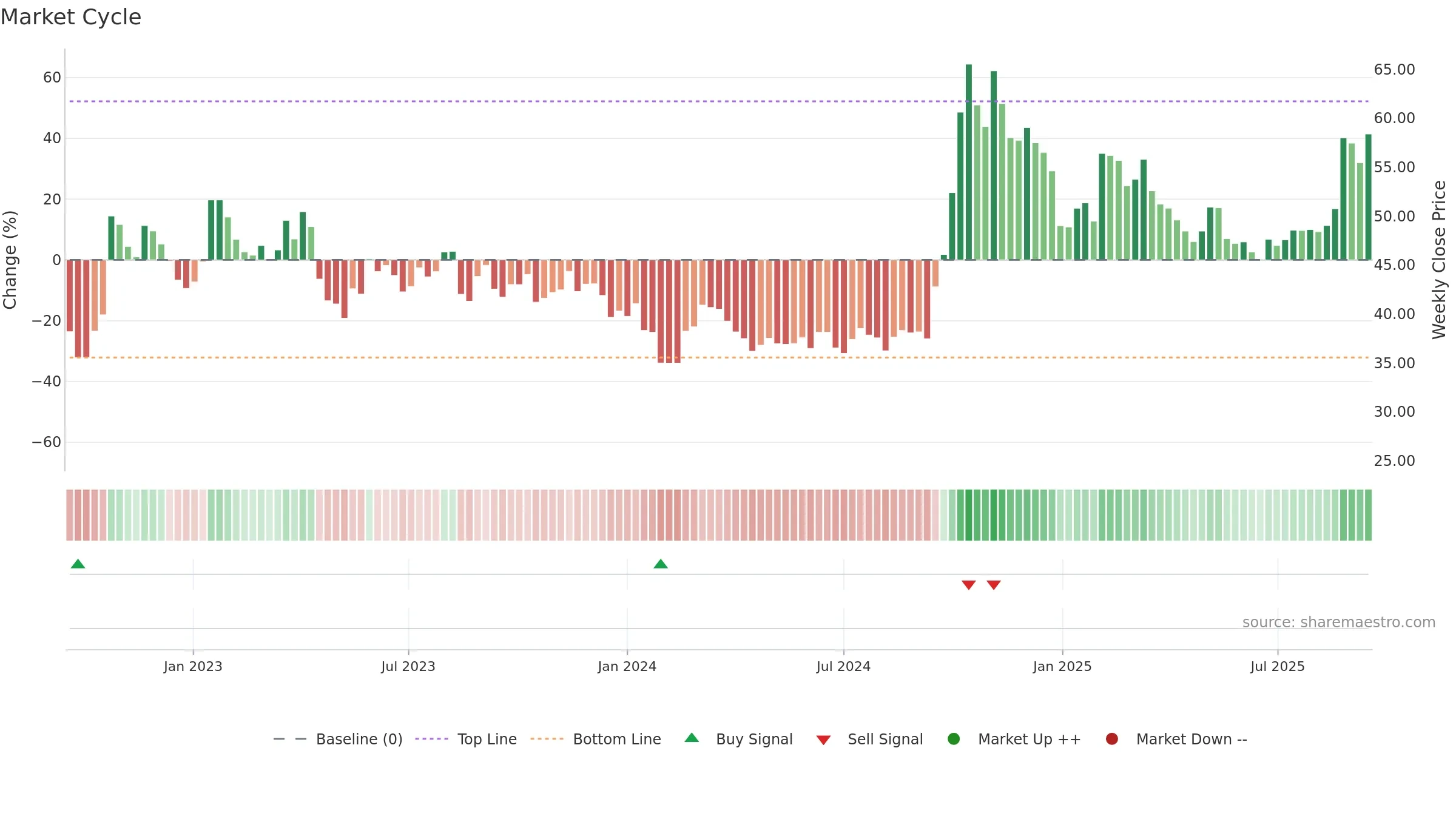The width and height of the screenshot is (1456, 819).
Task: Click the 45.00 price axis value
Action: pos(1394,265)
